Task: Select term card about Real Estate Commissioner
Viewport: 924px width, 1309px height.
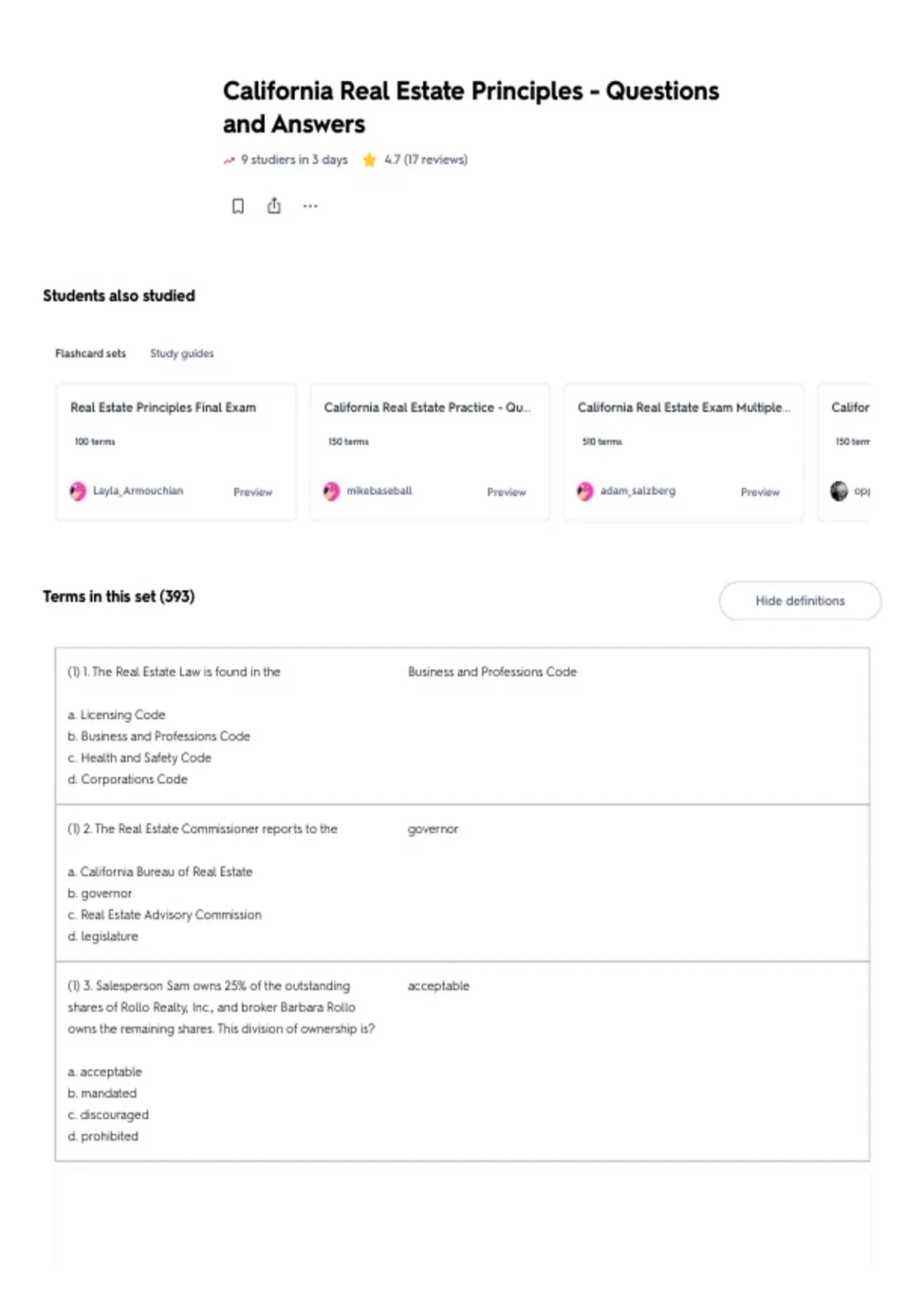Action: (462, 883)
